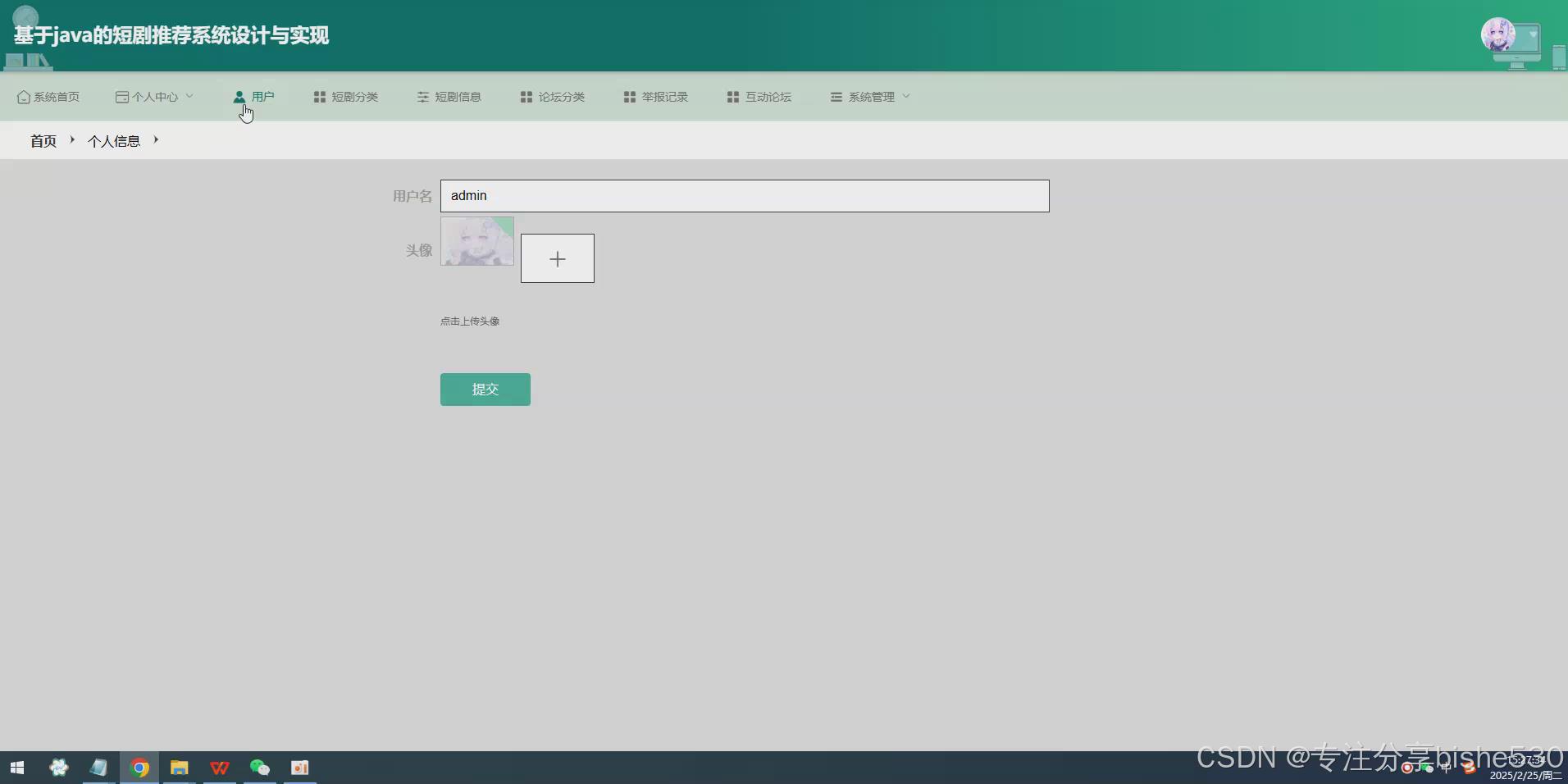
Task: Click the site title 基于java的短剧推荐系统设计与实现
Action: 171,35
